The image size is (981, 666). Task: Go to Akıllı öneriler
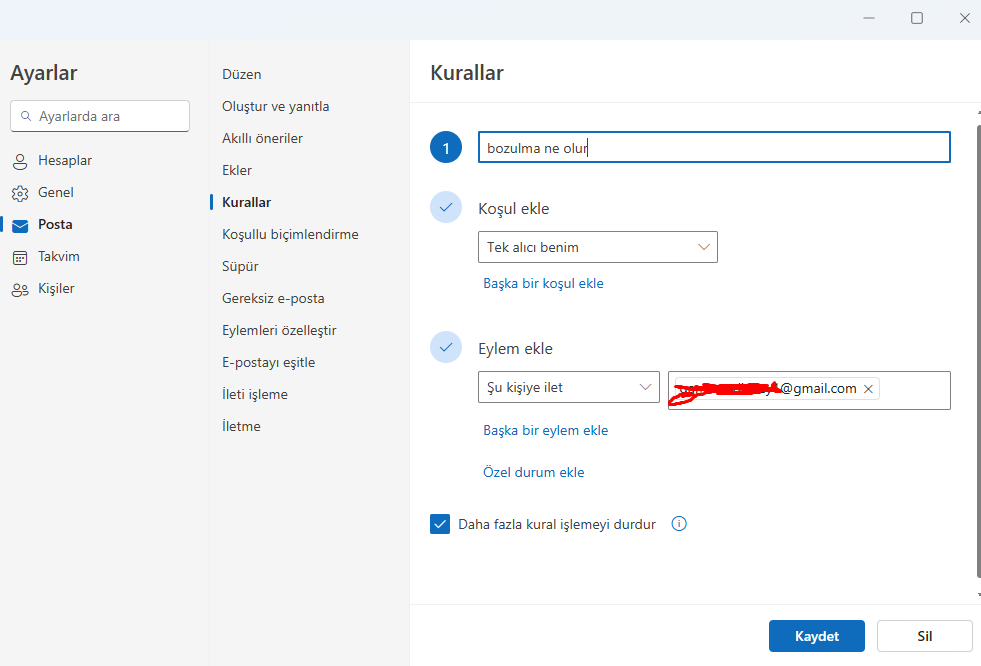click(262, 138)
